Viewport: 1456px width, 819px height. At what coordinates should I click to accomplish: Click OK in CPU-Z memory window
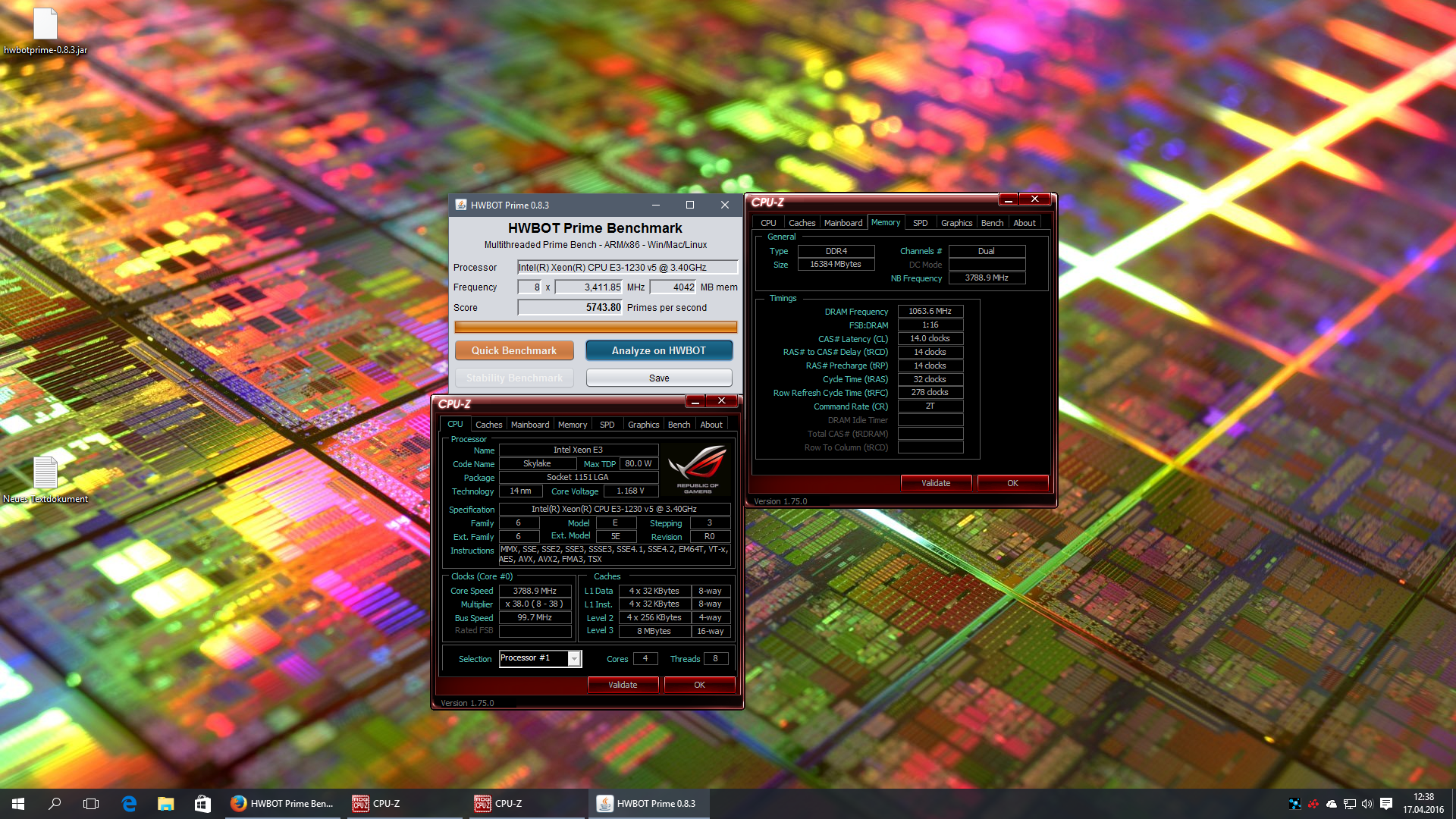coord(1012,483)
